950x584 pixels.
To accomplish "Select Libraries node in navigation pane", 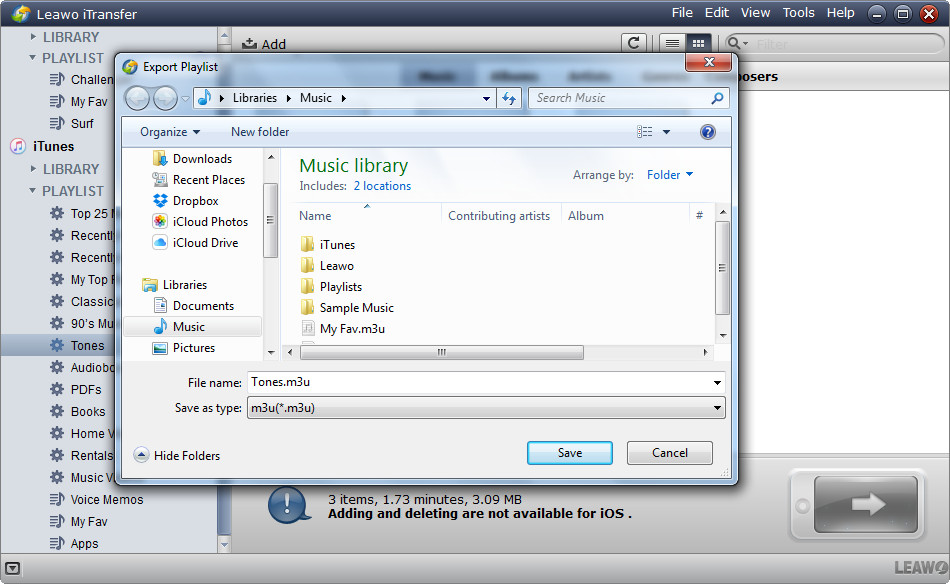I will click(x=174, y=285).
